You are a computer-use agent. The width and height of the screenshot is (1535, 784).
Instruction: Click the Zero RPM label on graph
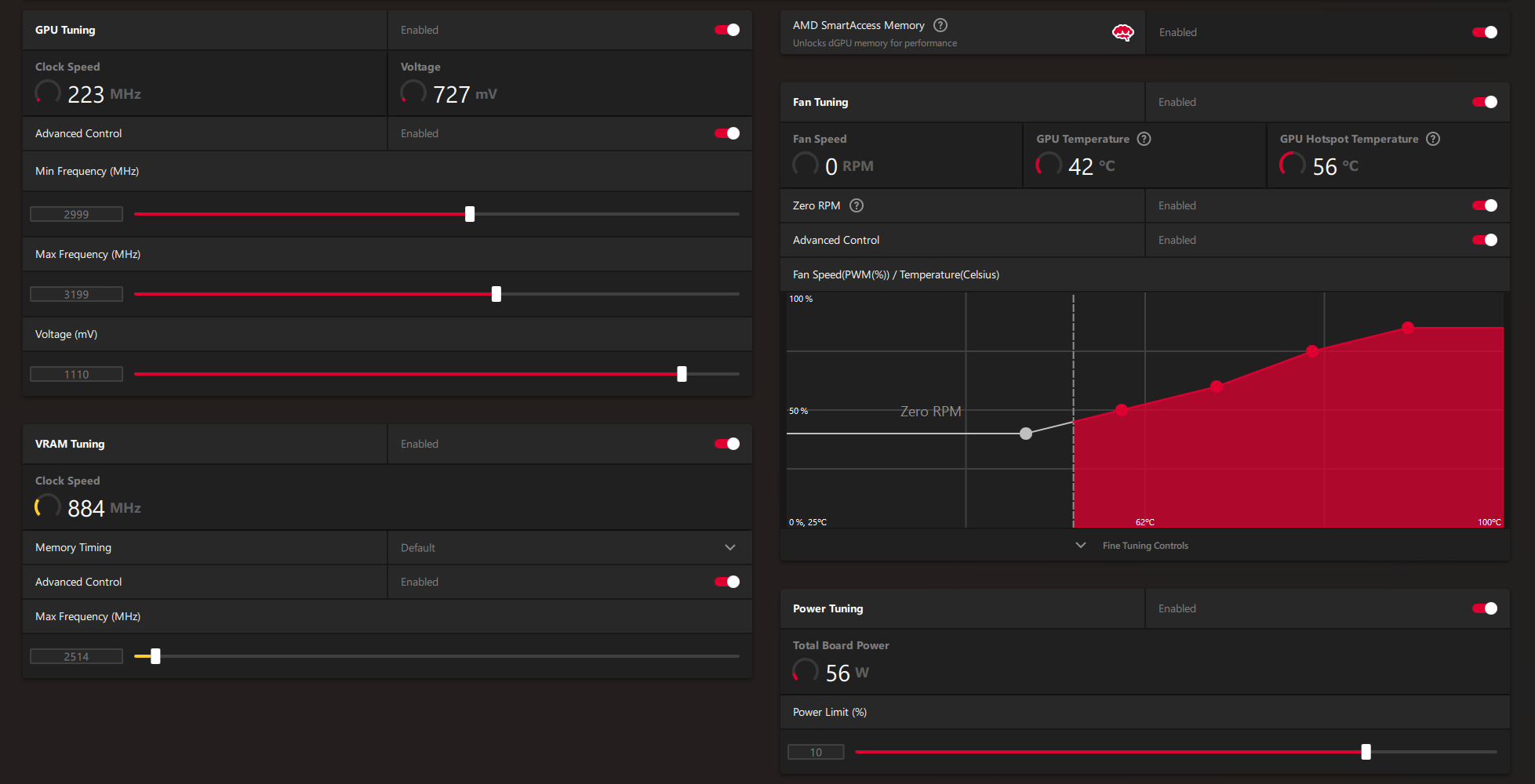[x=930, y=412]
